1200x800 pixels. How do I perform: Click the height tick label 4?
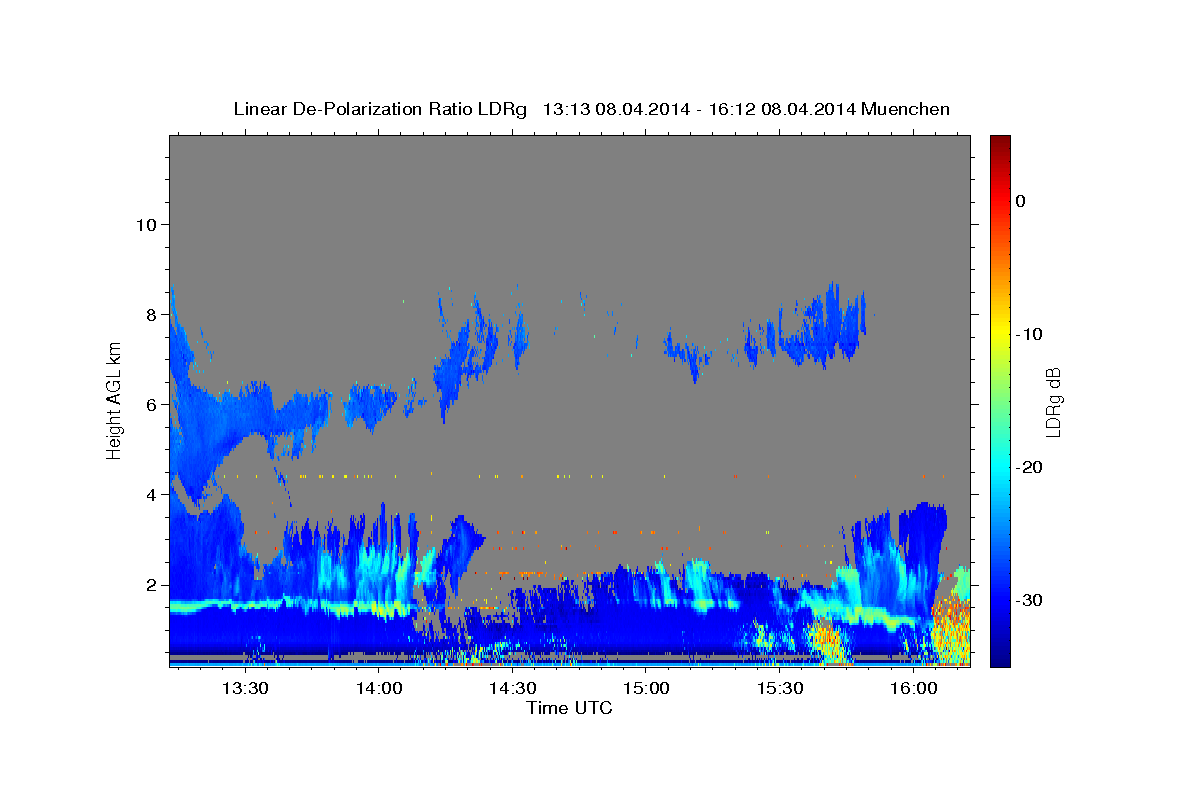(x=150, y=494)
